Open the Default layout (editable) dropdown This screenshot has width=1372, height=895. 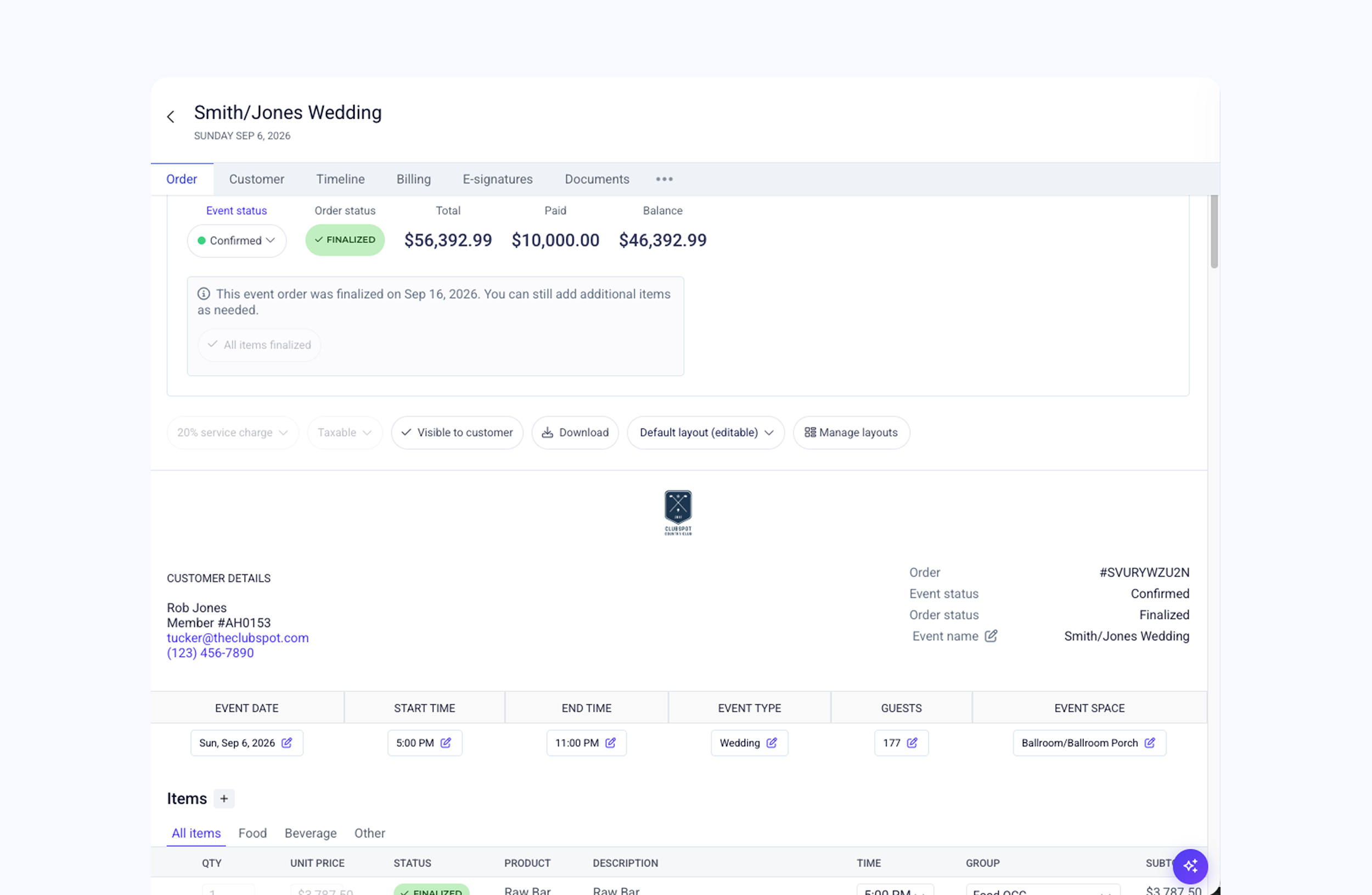tap(706, 433)
